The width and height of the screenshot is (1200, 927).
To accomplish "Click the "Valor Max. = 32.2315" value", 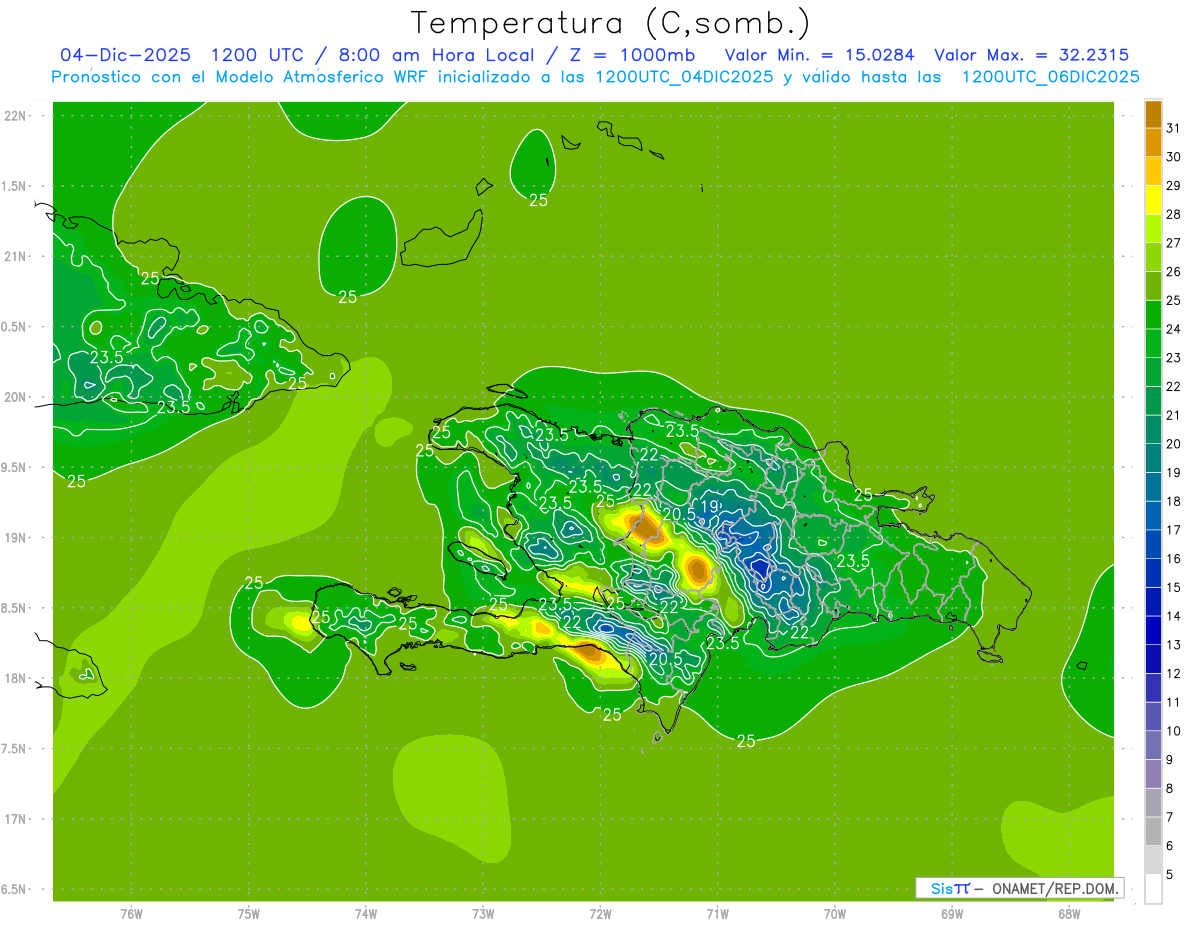I will point(1032,55).
